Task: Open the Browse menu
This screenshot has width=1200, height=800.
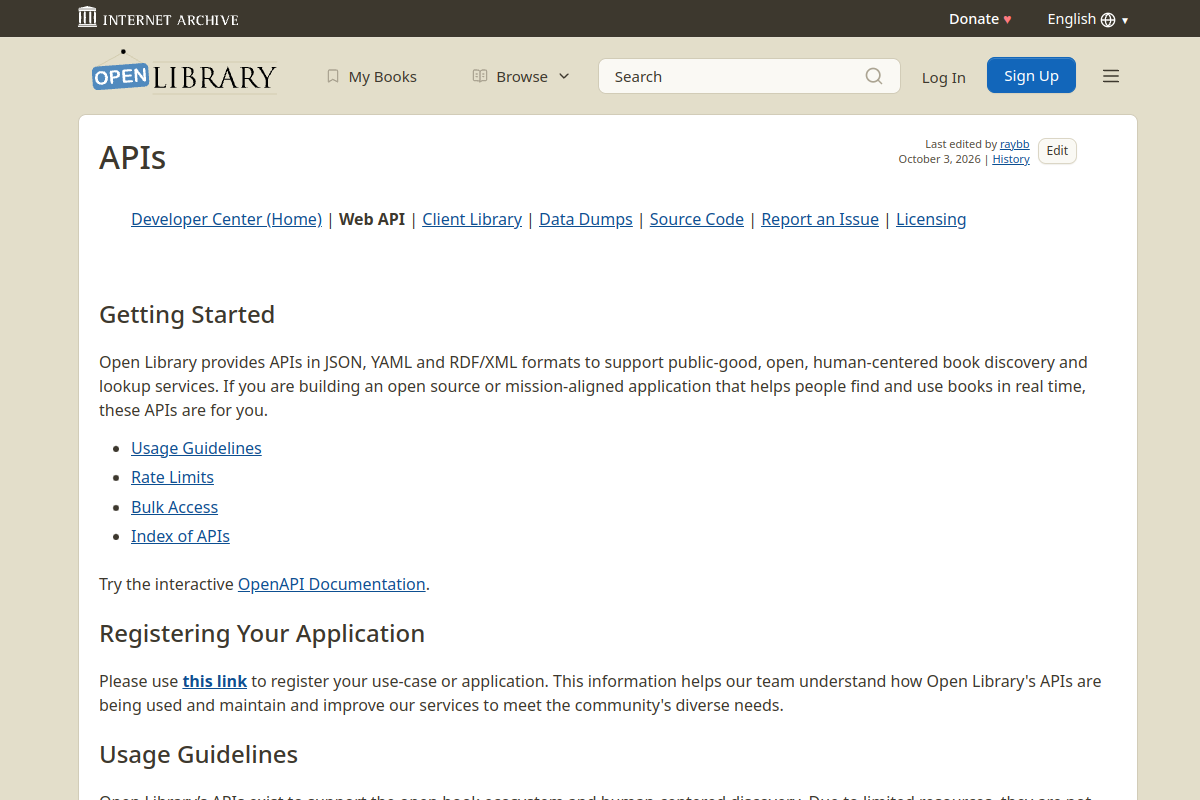Action: click(521, 76)
